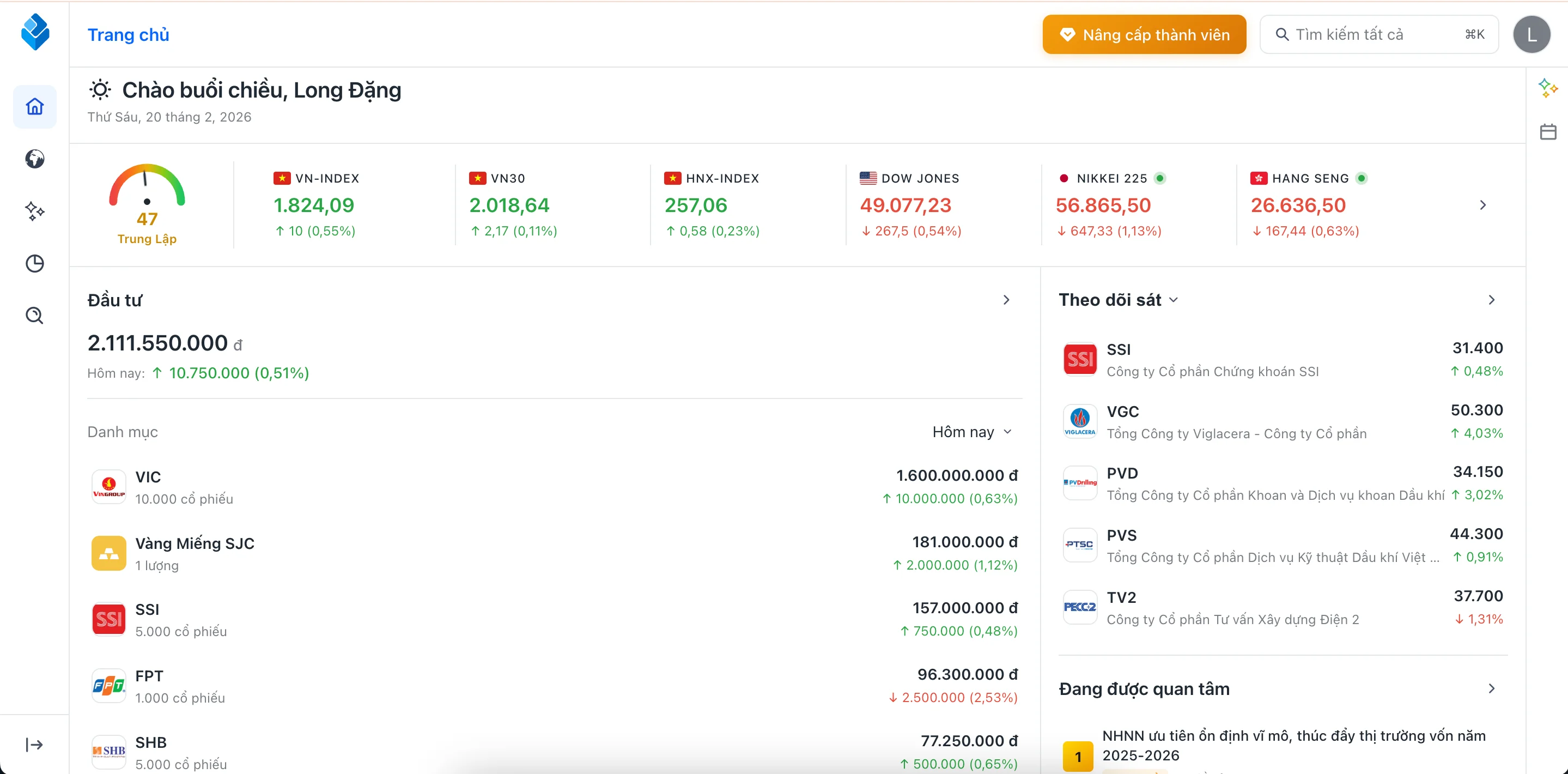Click the sign-out arrow at sidebar bottom
Viewport: 1568px width, 774px height.
(x=34, y=744)
